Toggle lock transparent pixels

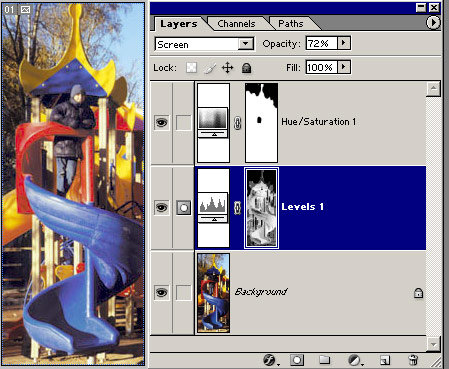[x=191, y=68]
